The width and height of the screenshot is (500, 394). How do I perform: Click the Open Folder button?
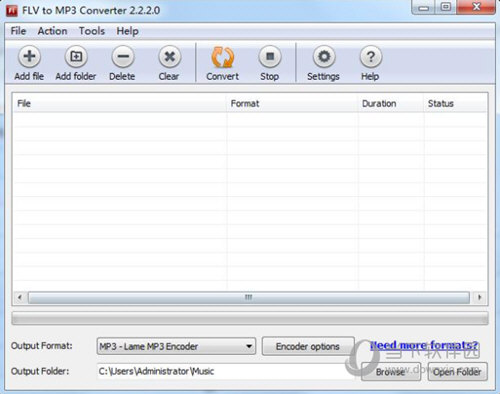[x=457, y=372]
